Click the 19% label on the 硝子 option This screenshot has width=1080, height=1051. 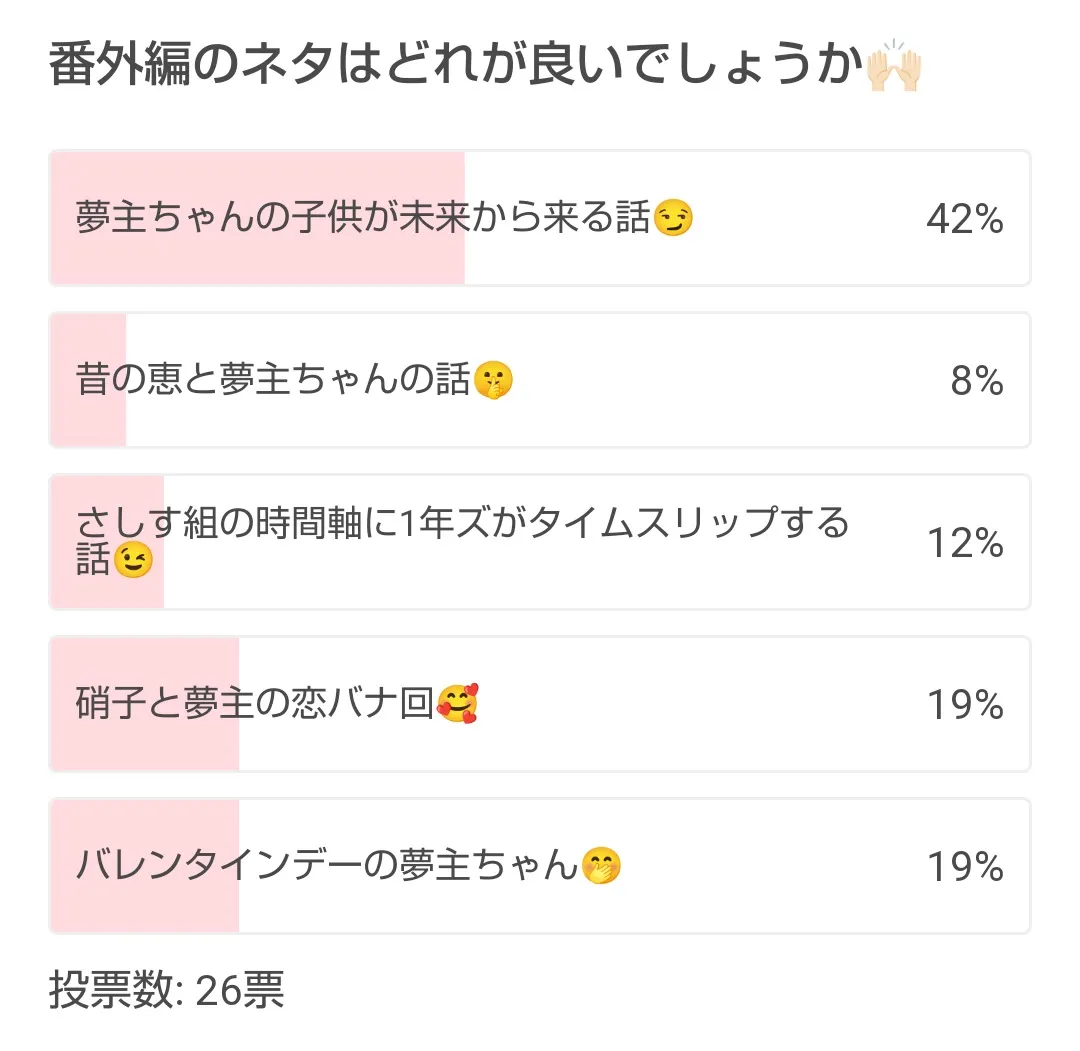(x=964, y=705)
